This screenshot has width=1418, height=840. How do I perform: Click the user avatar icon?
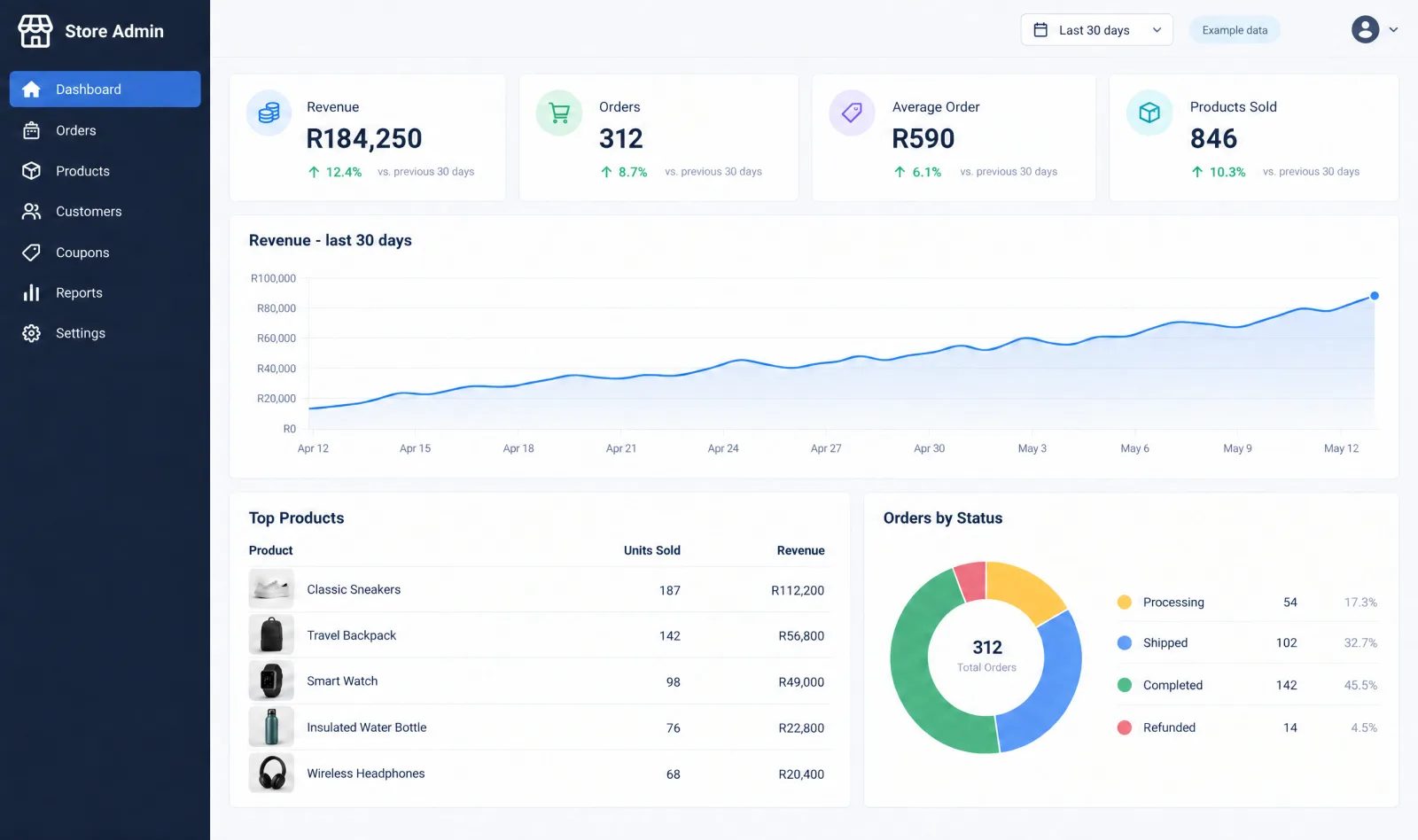pos(1365,29)
